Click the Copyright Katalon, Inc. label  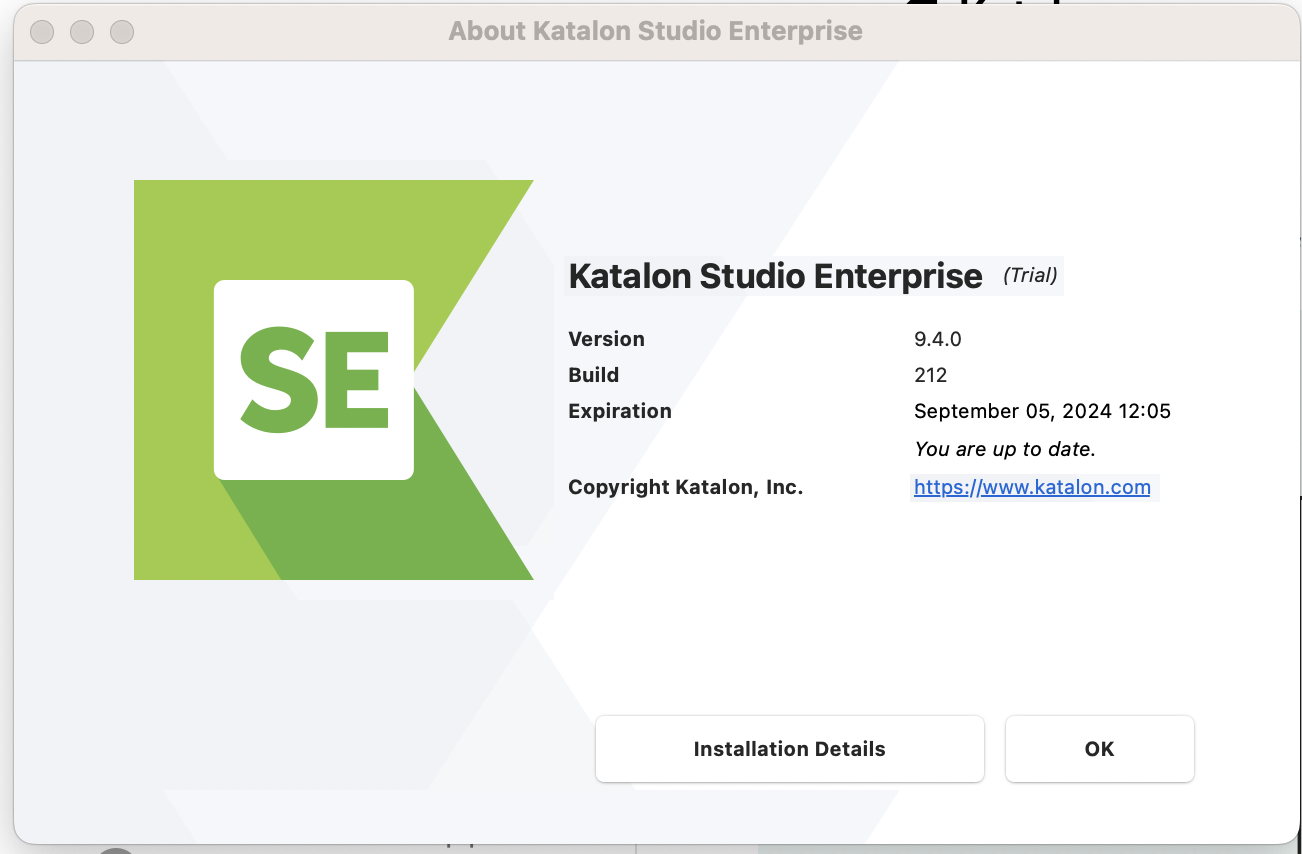[685, 487]
